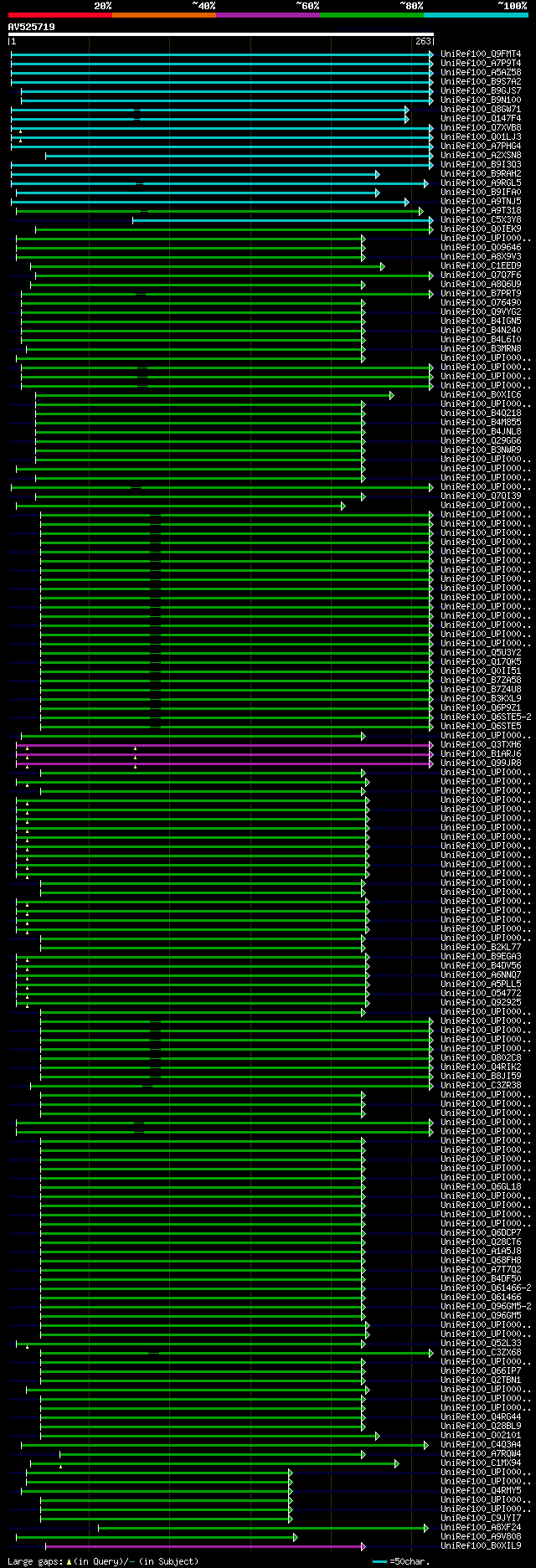Select hit label UniRef100_B0XIC6
This screenshot has width=536, height=1568.
click(481, 395)
